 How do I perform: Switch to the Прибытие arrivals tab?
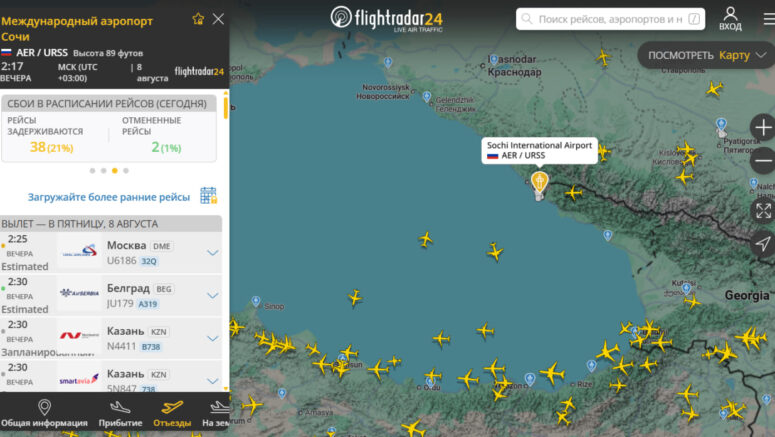(120, 414)
